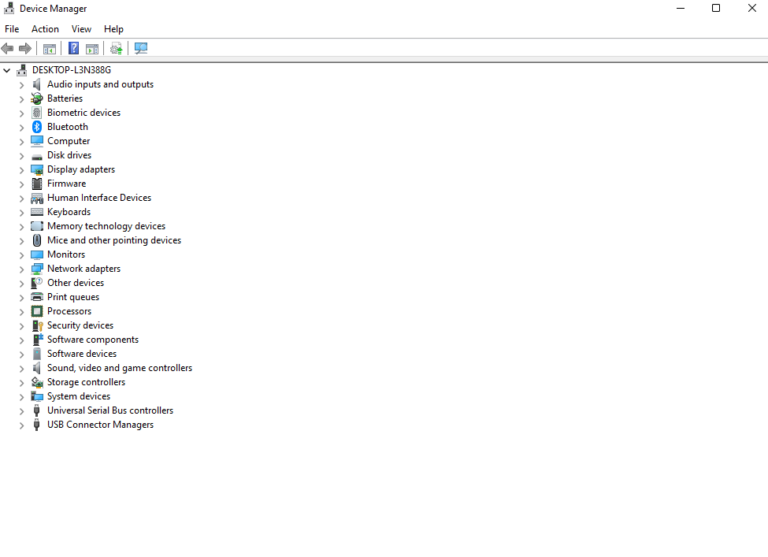Click the Scan for hardware changes toolbar icon
The image size is (768, 557).
click(x=141, y=48)
